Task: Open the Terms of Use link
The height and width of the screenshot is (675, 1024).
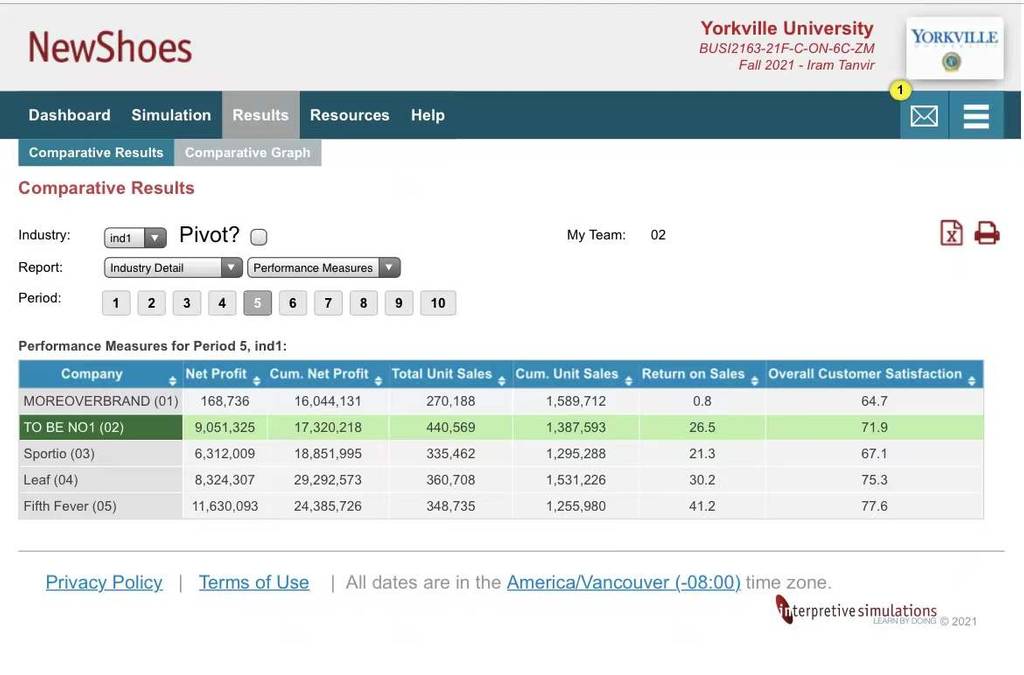Action: tap(254, 582)
